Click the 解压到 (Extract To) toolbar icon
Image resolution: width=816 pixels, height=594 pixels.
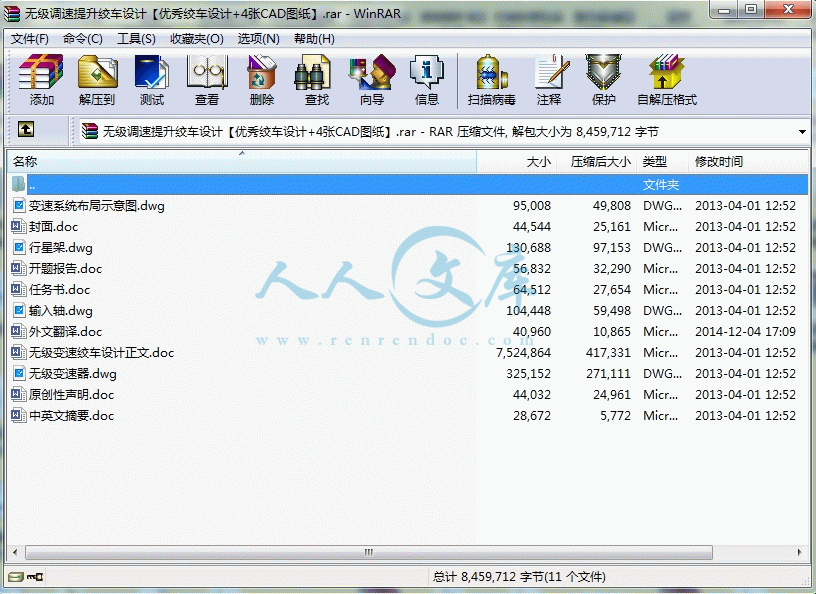point(97,72)
